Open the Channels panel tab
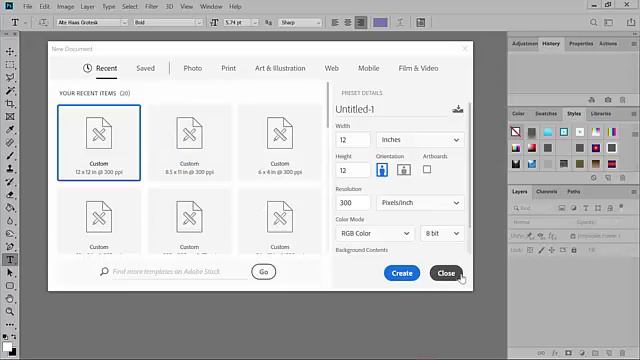 [x=547, y=191]
